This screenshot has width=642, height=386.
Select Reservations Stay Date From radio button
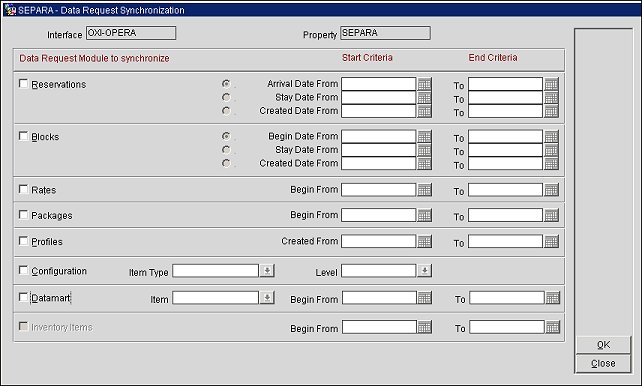(x=226, y=97)
